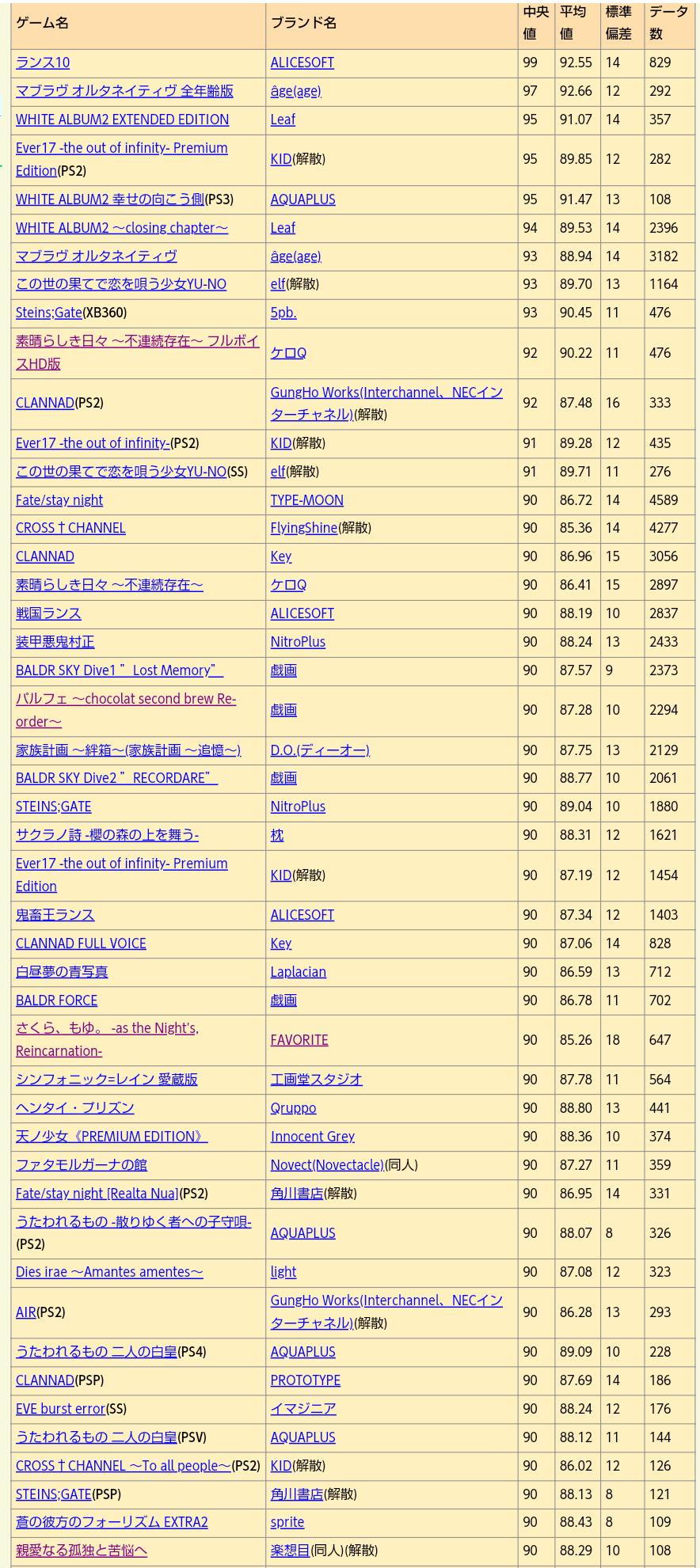Open WHITE ALBUM2 EXTENDED EDITION page
The image size is (700, 1568).
[x=122, y=120]
